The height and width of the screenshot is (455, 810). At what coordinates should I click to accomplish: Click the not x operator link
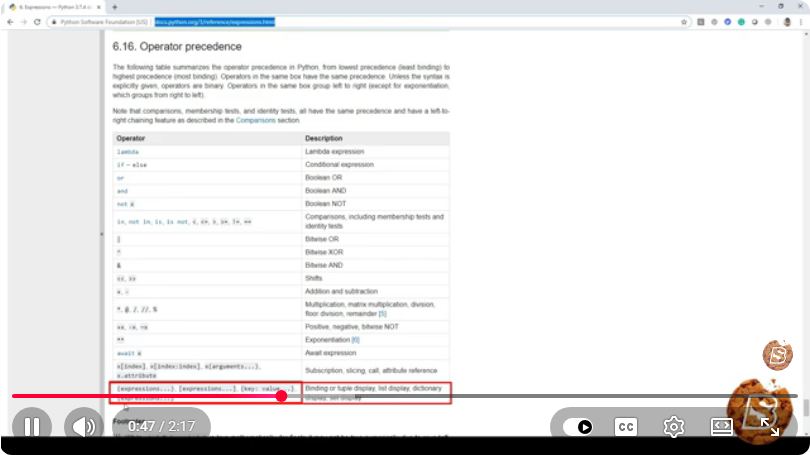click(125, 204)
